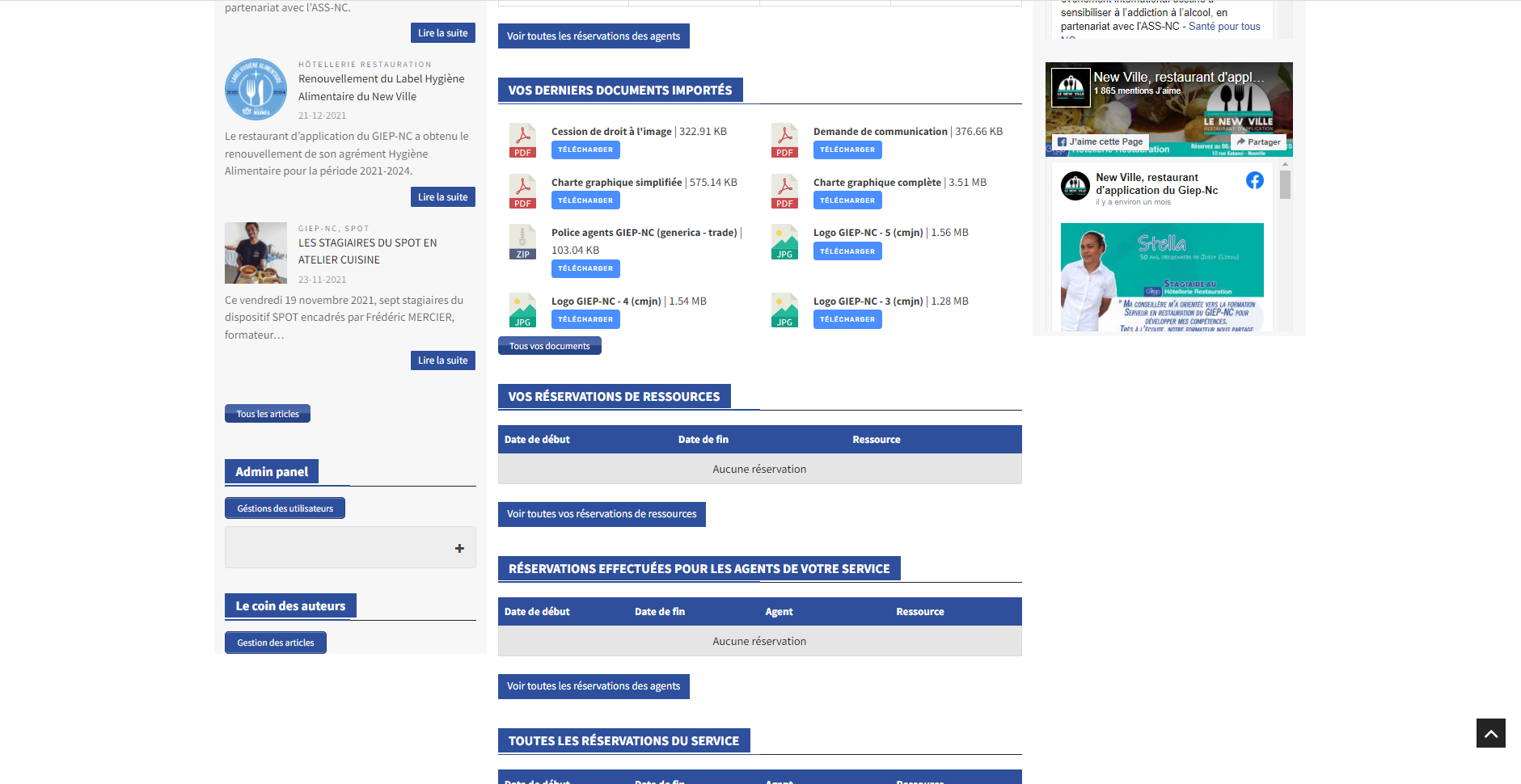Download Charte graphique complète PDF
This screenshot has width=1521, height=784.
click(847, 200)
